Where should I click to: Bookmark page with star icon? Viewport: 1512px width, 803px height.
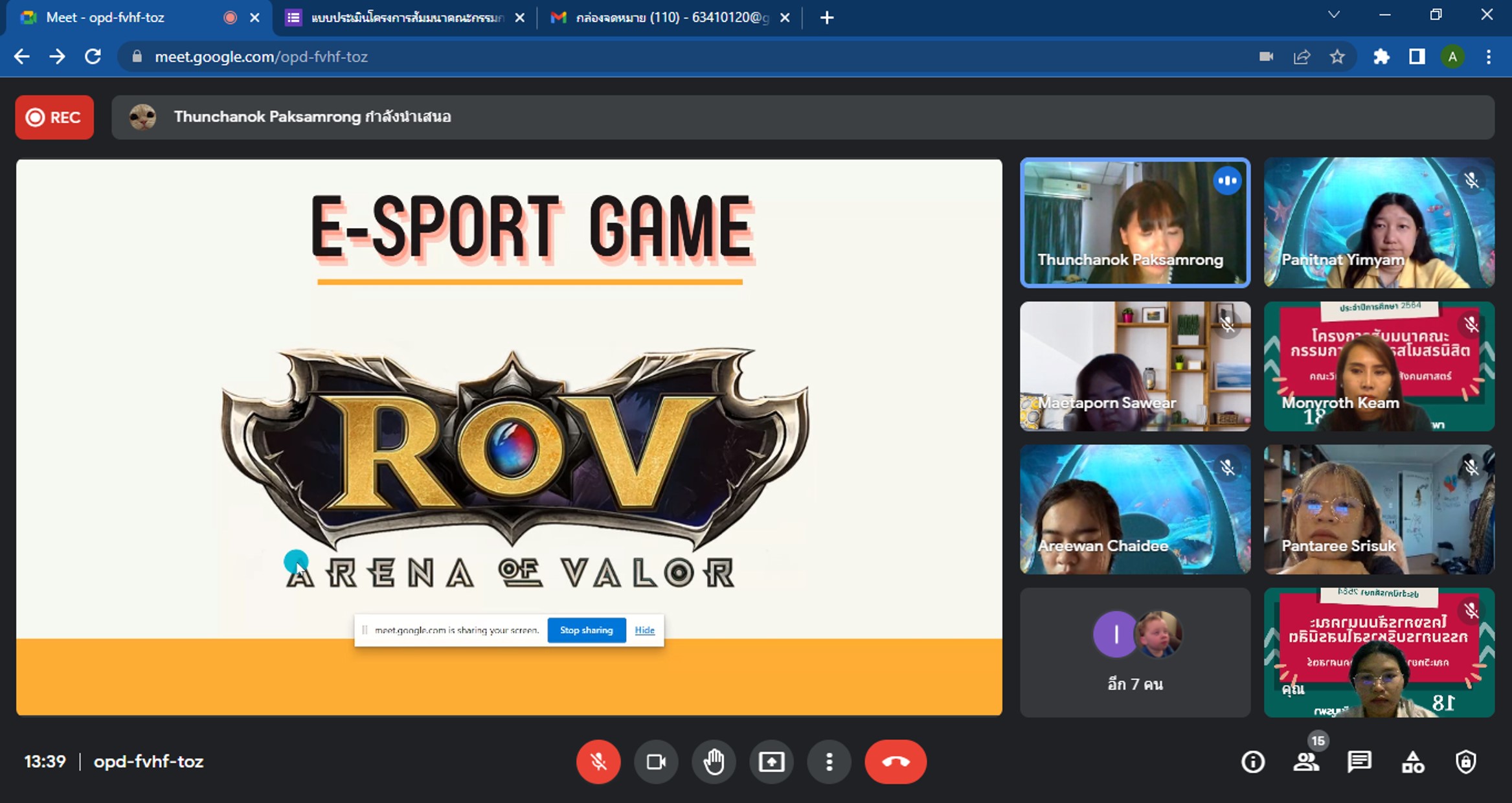tap(1337, 57)
